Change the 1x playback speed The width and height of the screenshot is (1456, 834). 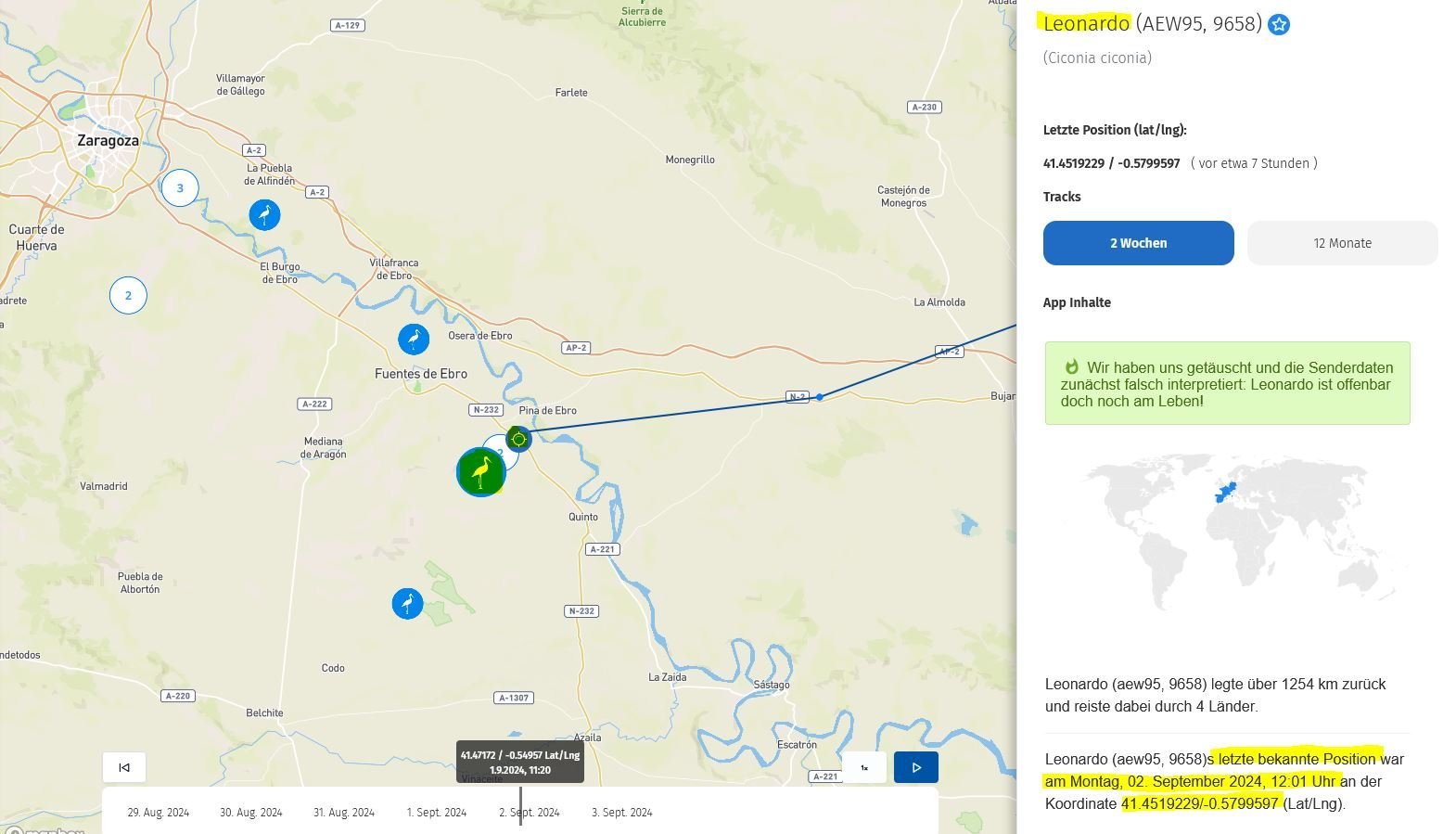[864, 767]
